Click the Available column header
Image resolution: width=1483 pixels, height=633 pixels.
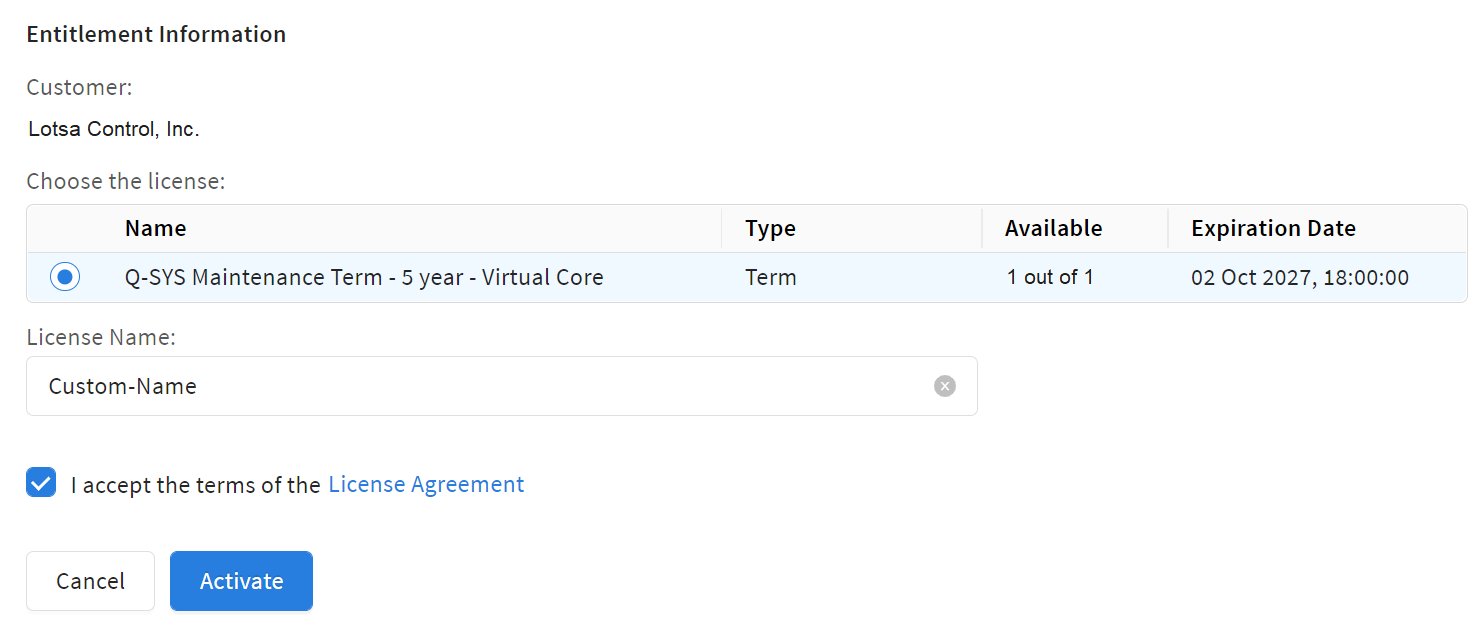click(1053, 228)
